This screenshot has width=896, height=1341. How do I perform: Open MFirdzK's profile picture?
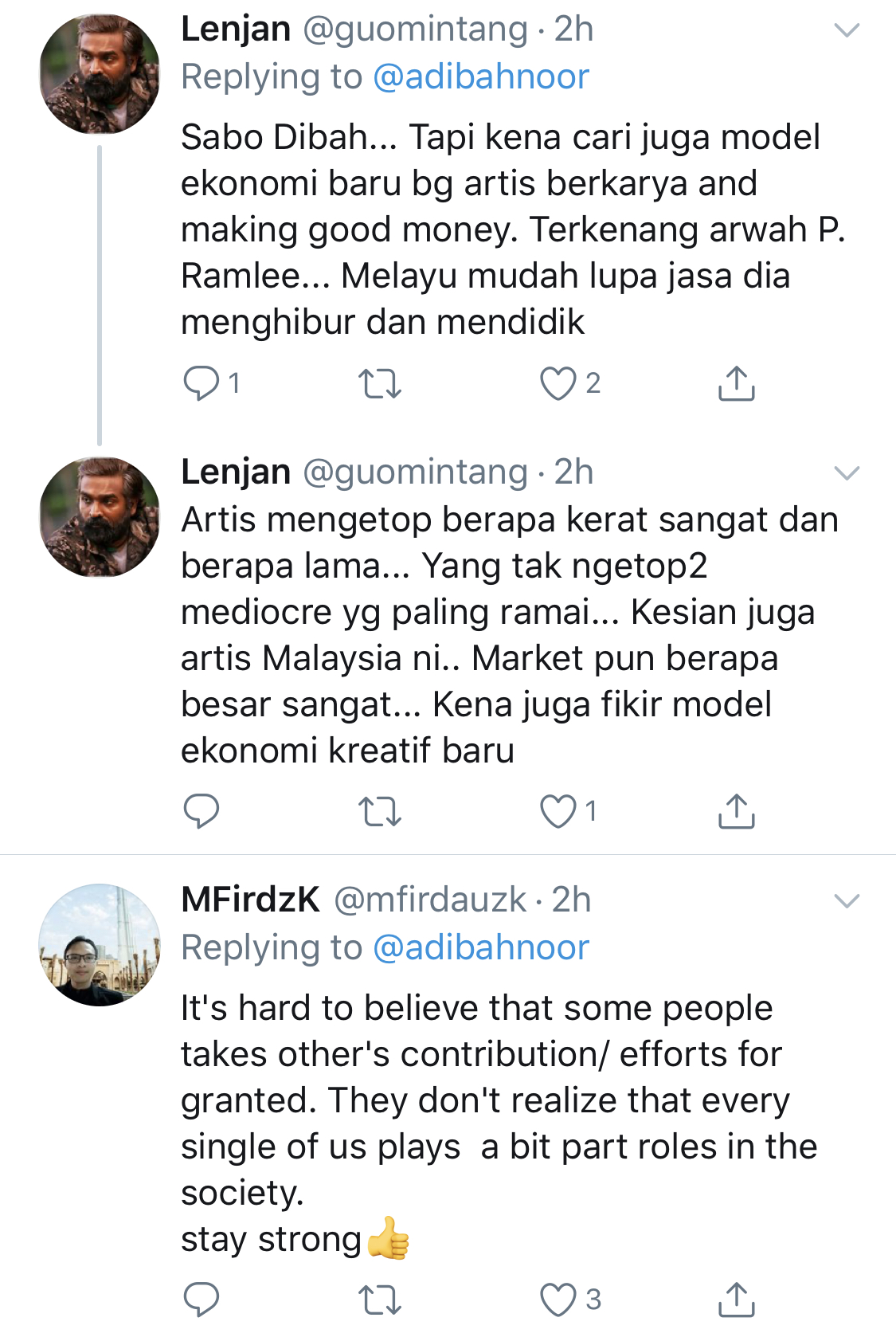pos(100,945)
